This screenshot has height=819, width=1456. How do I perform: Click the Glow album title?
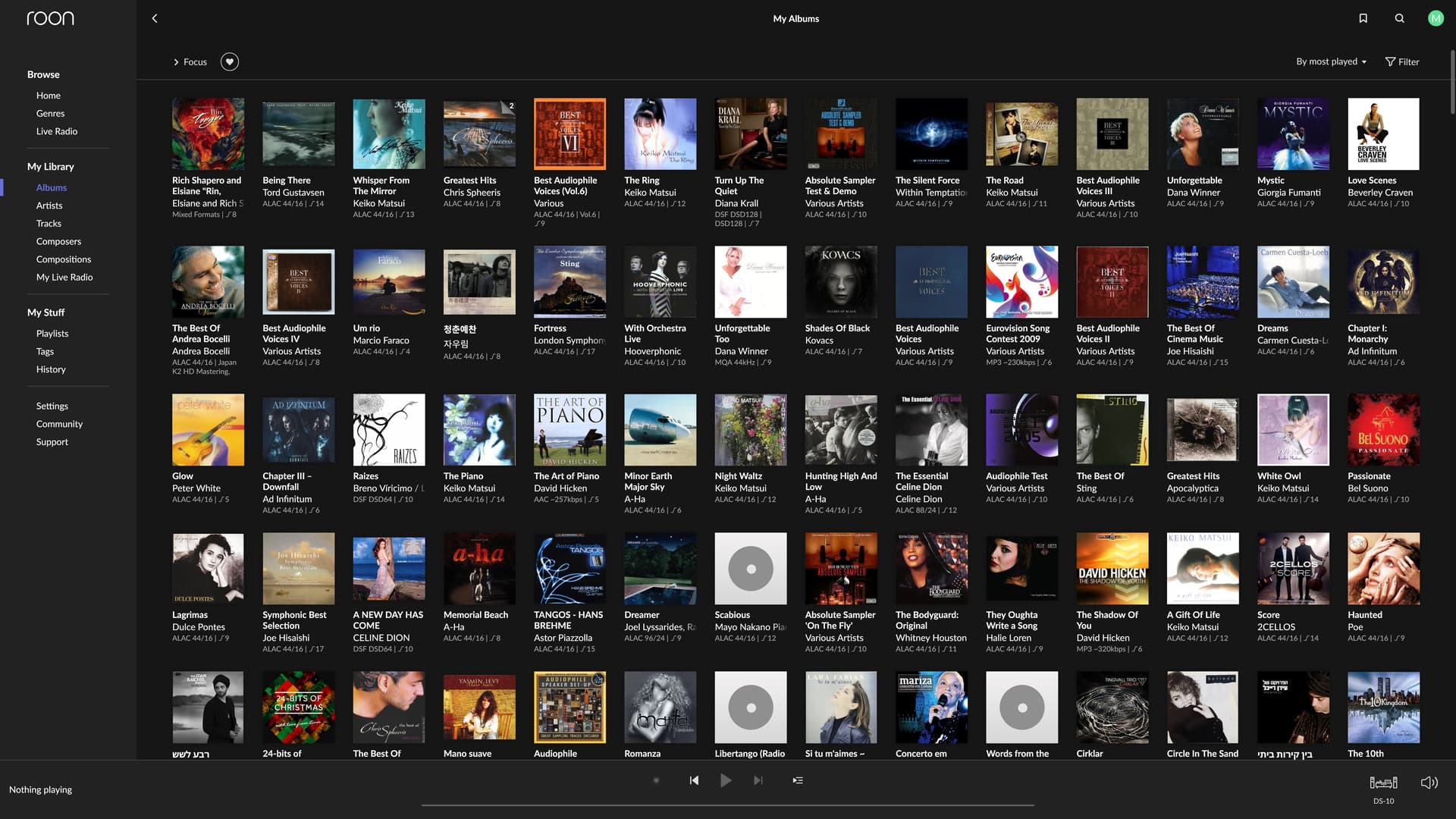point(182,476)
